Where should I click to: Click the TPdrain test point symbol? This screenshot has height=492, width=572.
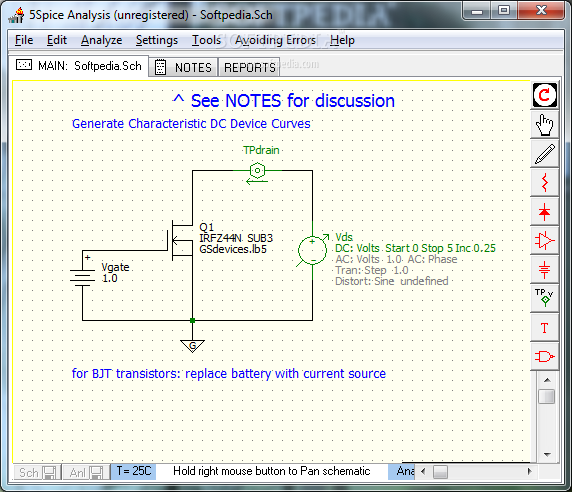point(258,170)
